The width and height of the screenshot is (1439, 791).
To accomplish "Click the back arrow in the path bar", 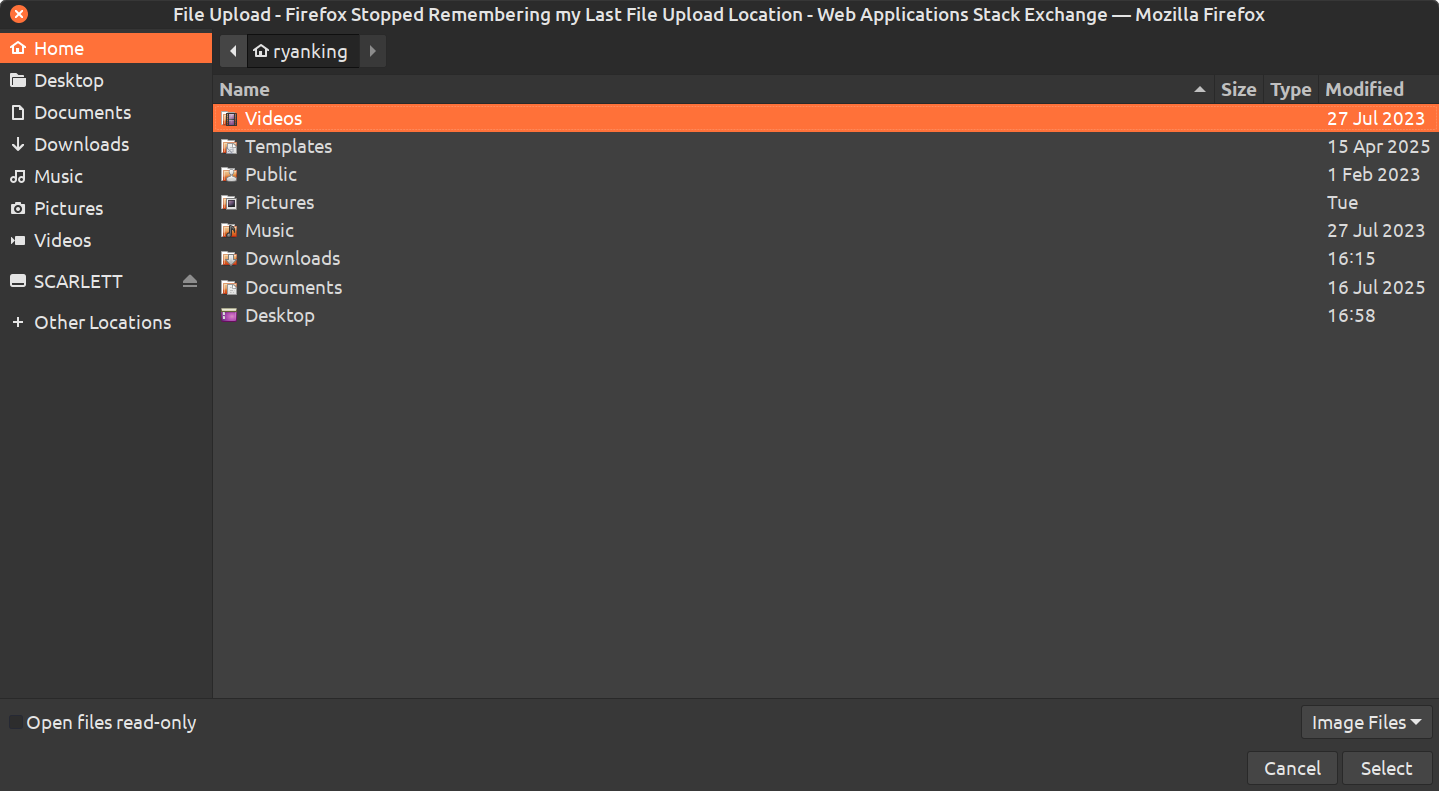I will (x=232, y=52).
